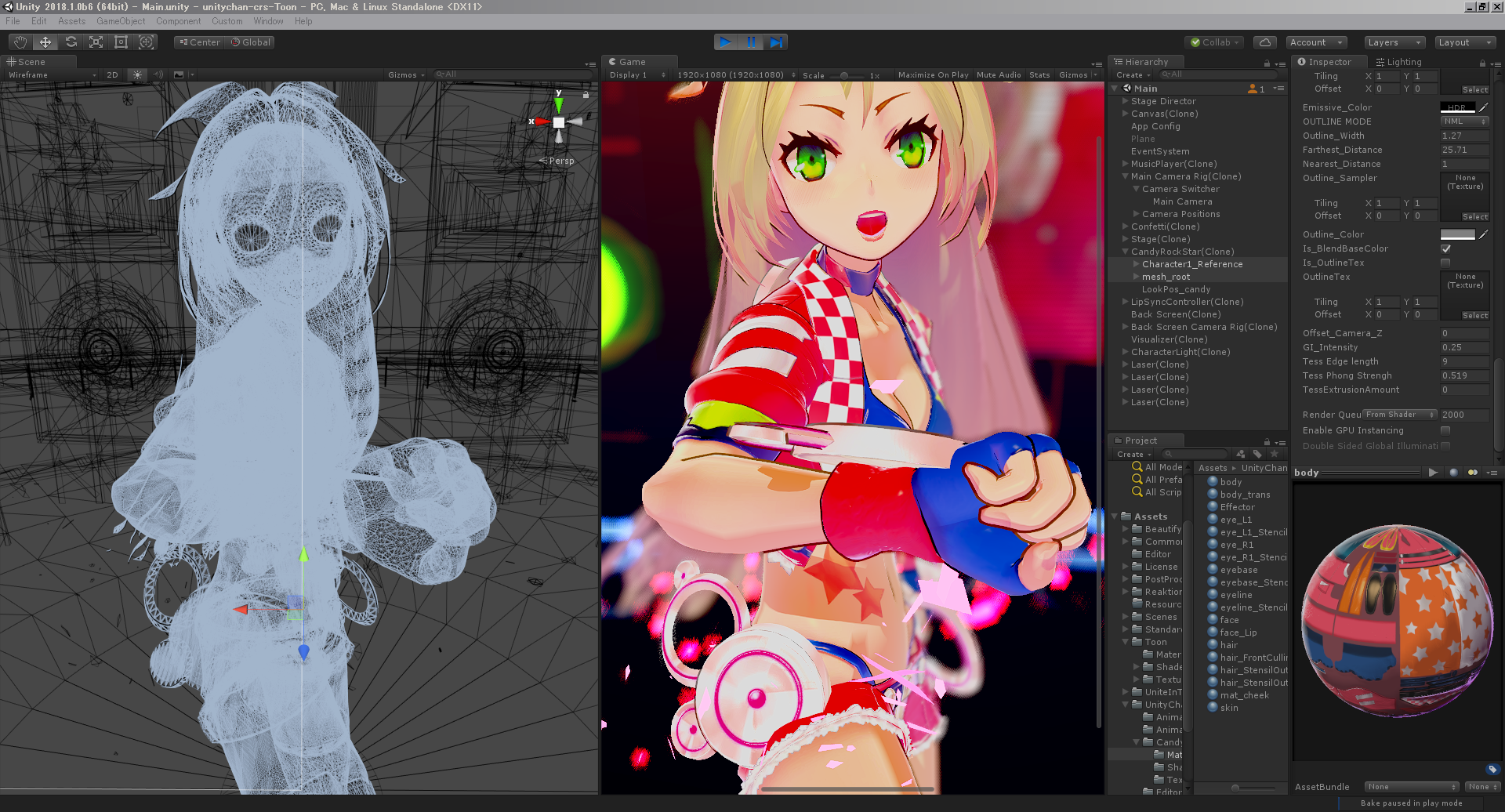Select the Rect transform tool

tap(121, 42)
